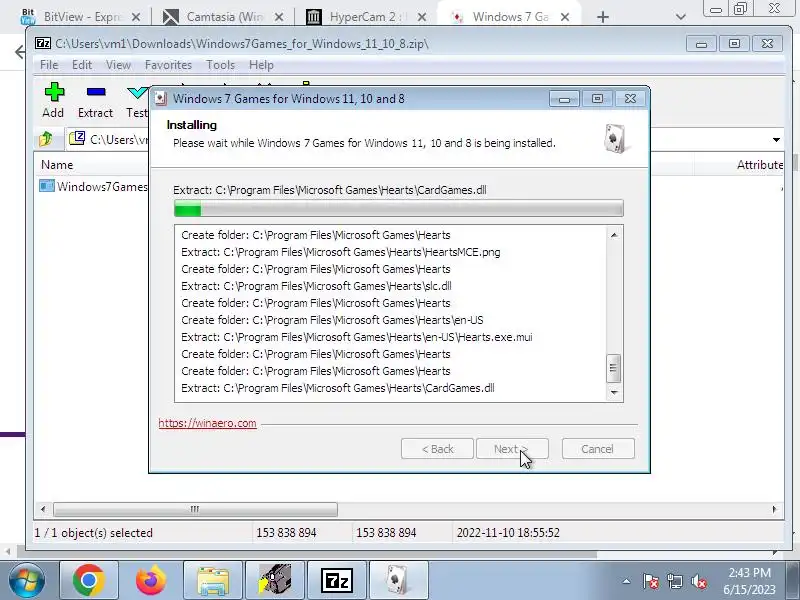Open Firefox from the taskbar
The width and height of the screenshot is (800, 600).
[151, 581]
